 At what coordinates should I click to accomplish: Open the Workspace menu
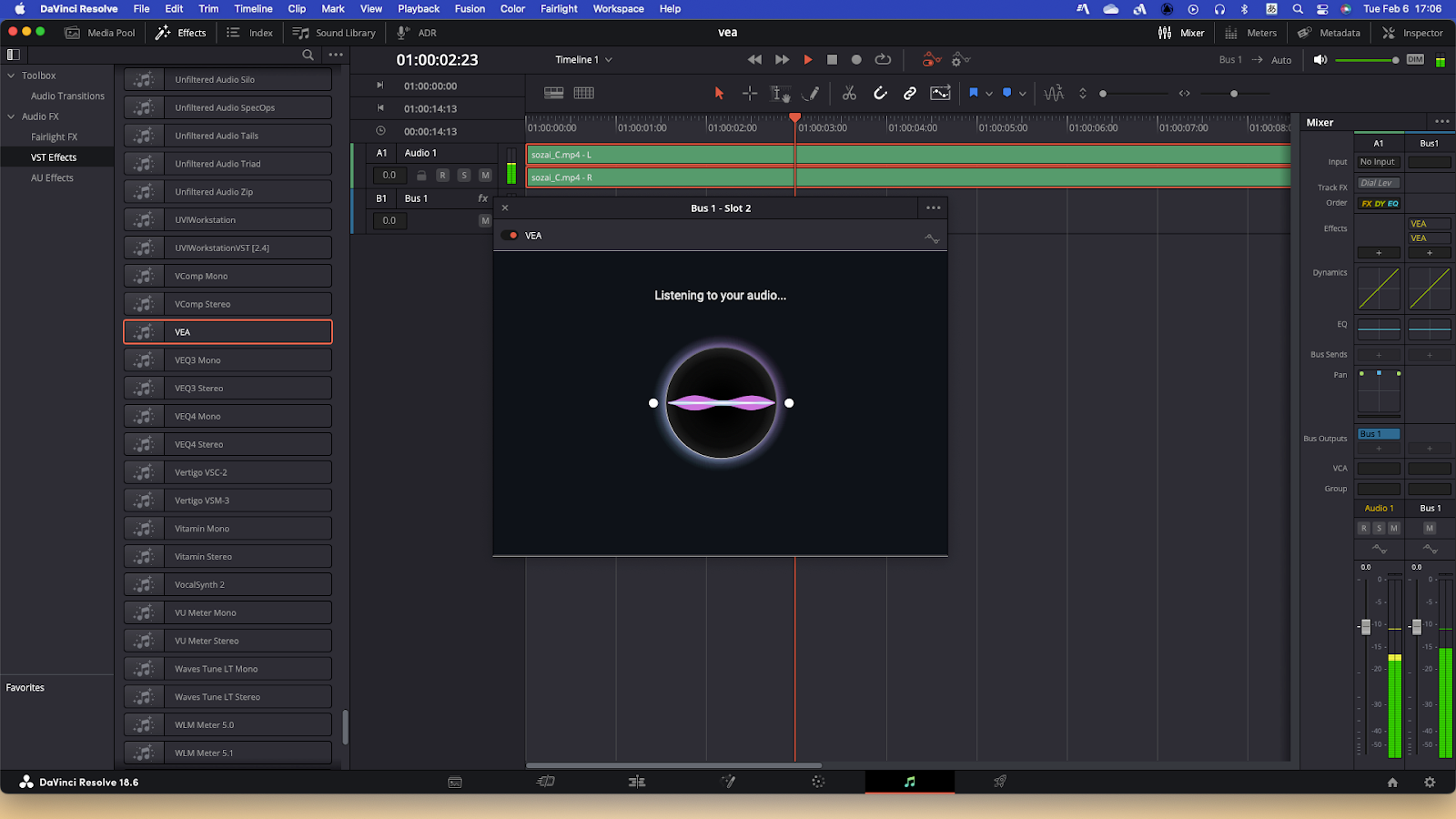[x=619, y=9]
